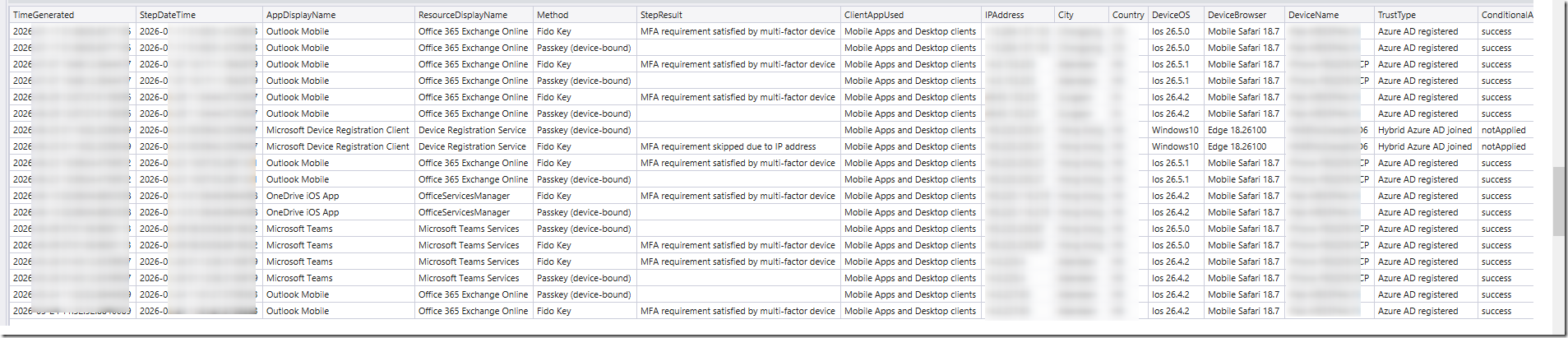Click OneDrive iOS App in Fido Key row
This screenshot has width=1568, height=338.
click(303, 196)
